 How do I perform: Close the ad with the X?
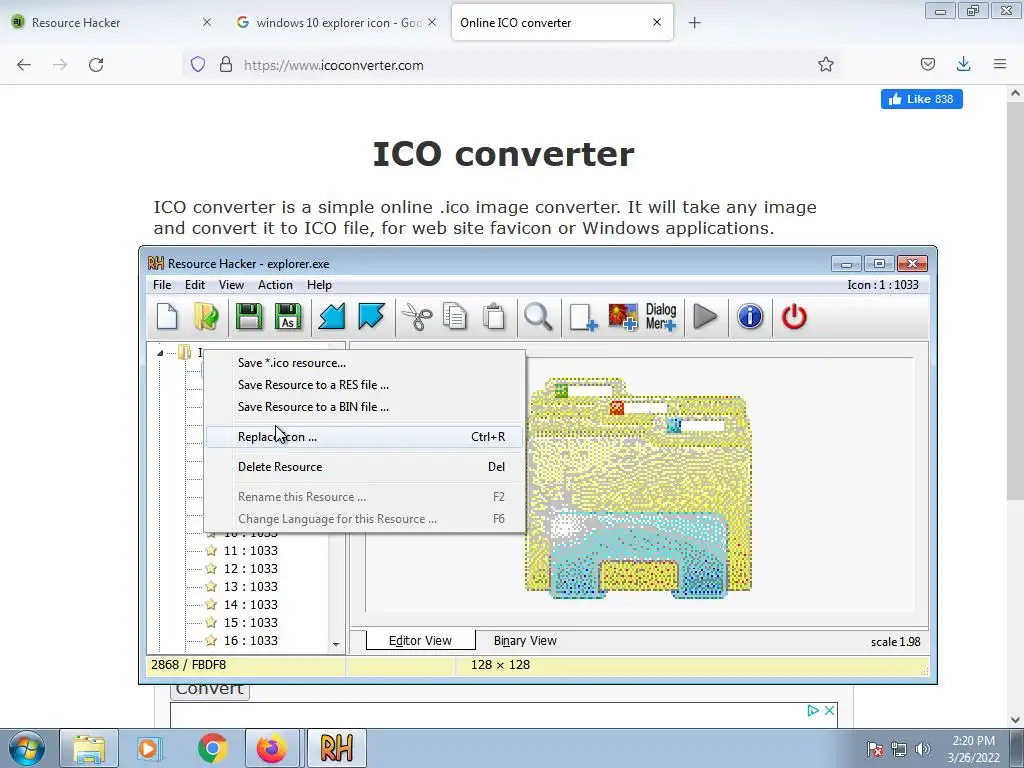coord(829,711)
